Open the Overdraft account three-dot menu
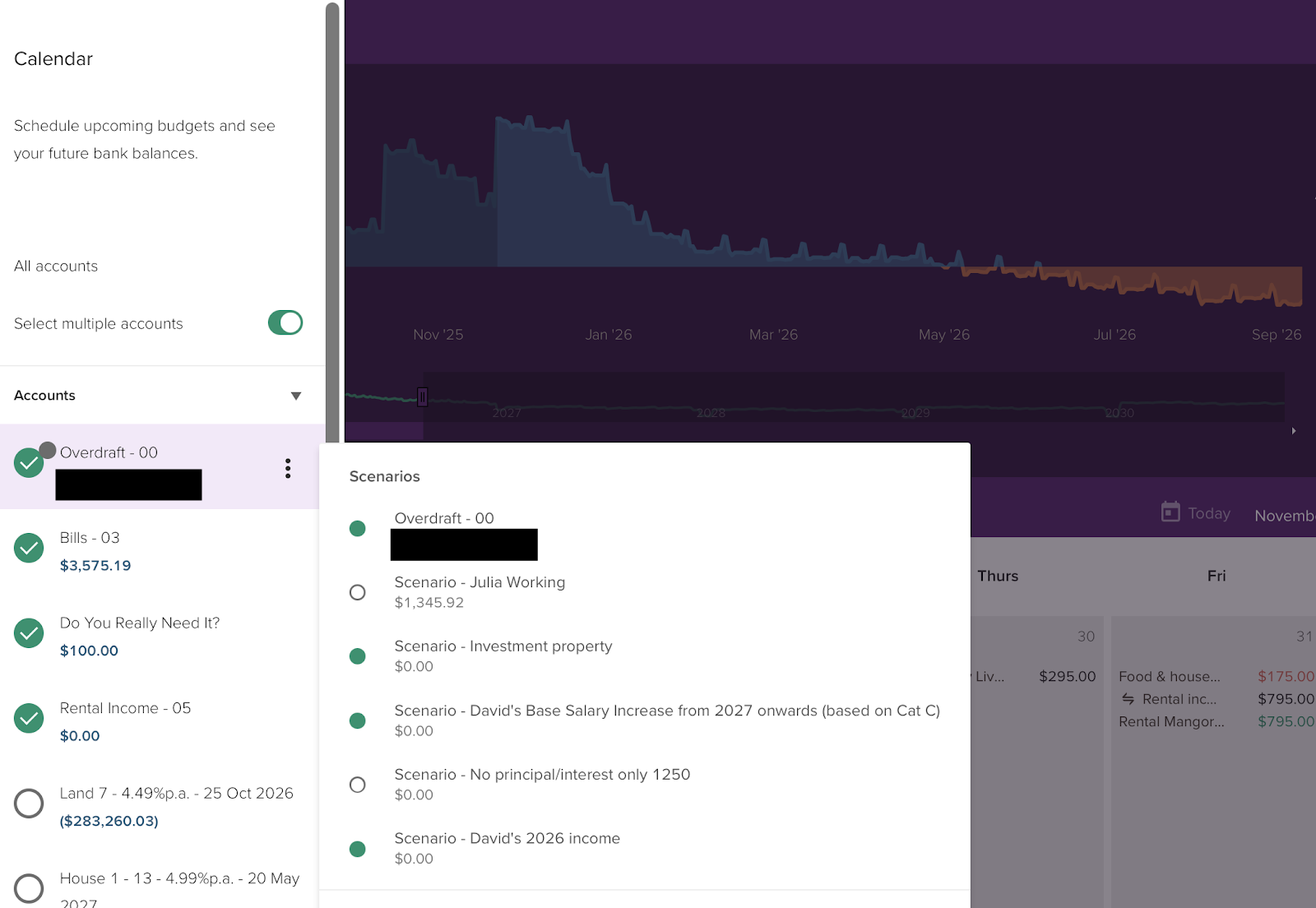1316x908 pixels. point(287,468)
